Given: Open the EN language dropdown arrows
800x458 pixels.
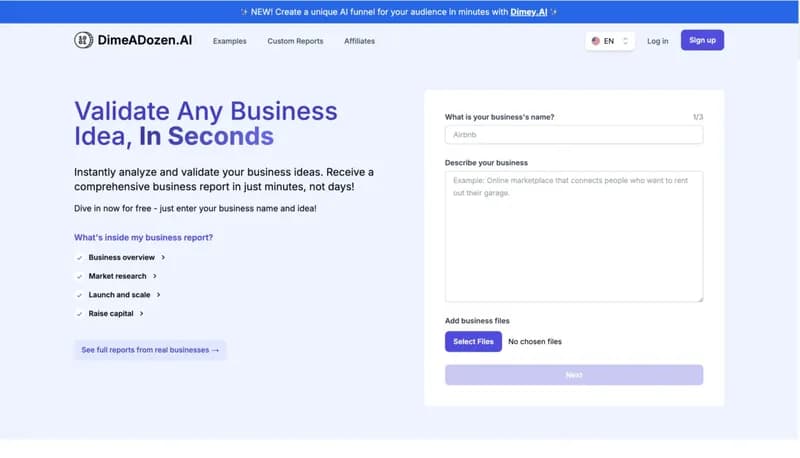Looking at the screenshot, I should coord(626,41).
